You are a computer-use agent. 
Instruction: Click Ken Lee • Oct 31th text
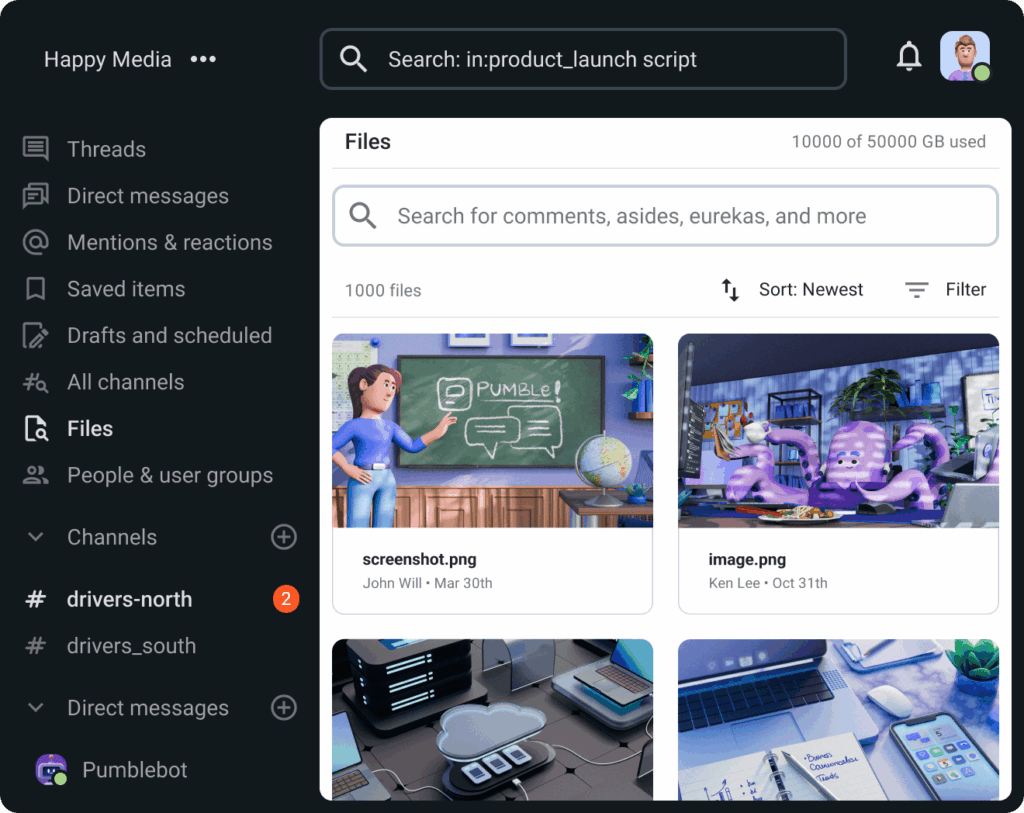[x=768, y=583]
